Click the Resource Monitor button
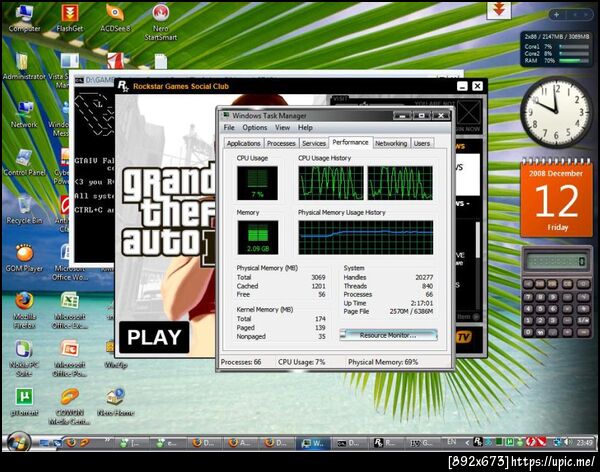The width and height of the screenshot is (600, 472). tap(388, 335)
